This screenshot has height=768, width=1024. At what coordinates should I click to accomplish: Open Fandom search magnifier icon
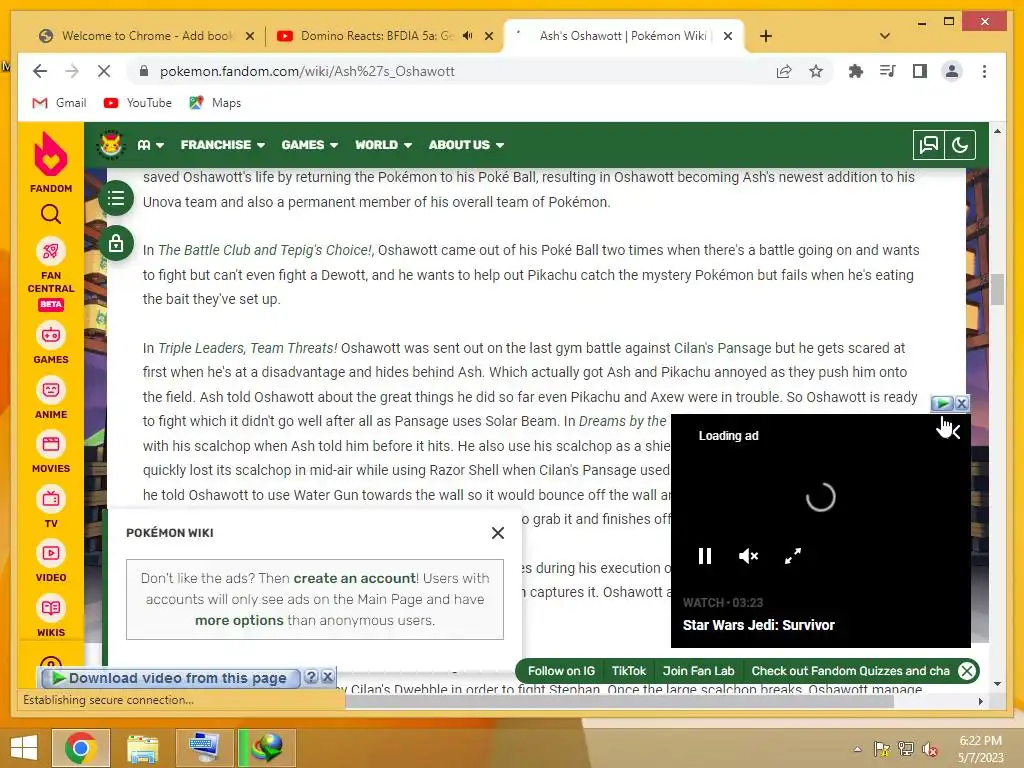[x=50, y=214]
